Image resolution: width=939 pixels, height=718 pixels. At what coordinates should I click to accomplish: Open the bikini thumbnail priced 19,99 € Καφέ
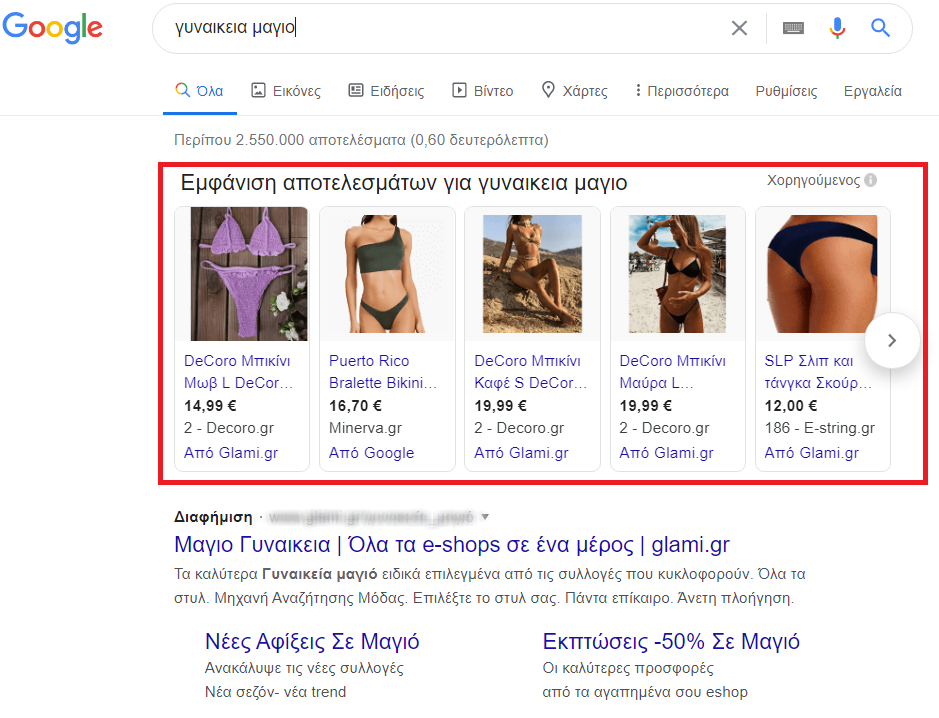pos(532,274)
